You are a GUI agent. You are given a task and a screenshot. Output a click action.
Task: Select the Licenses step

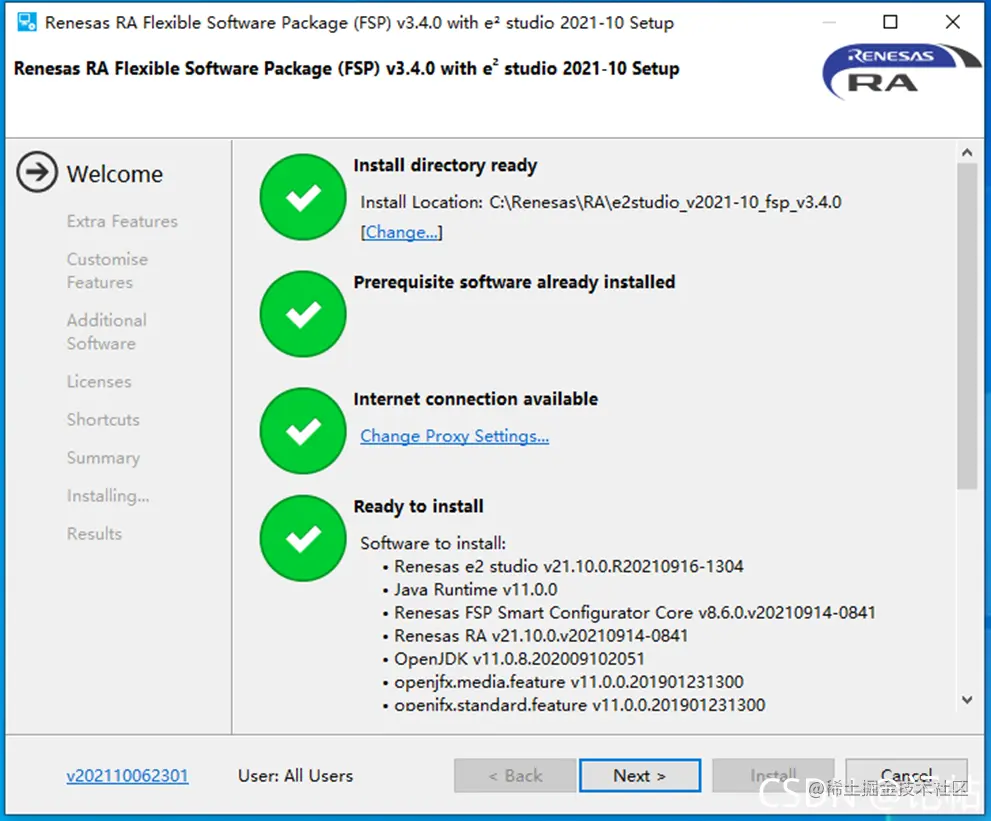click(x=99, y=382)
